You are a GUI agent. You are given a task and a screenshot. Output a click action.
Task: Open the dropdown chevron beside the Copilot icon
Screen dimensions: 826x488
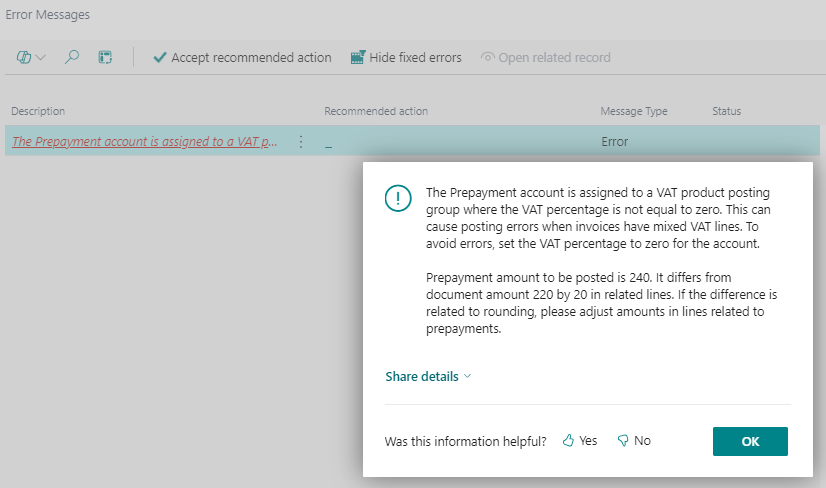41,58
